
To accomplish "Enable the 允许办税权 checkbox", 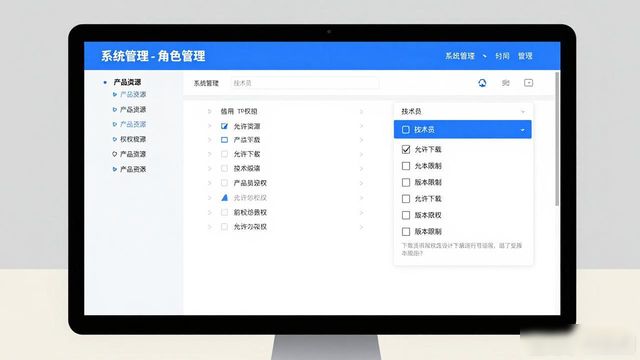I will 224,227.
